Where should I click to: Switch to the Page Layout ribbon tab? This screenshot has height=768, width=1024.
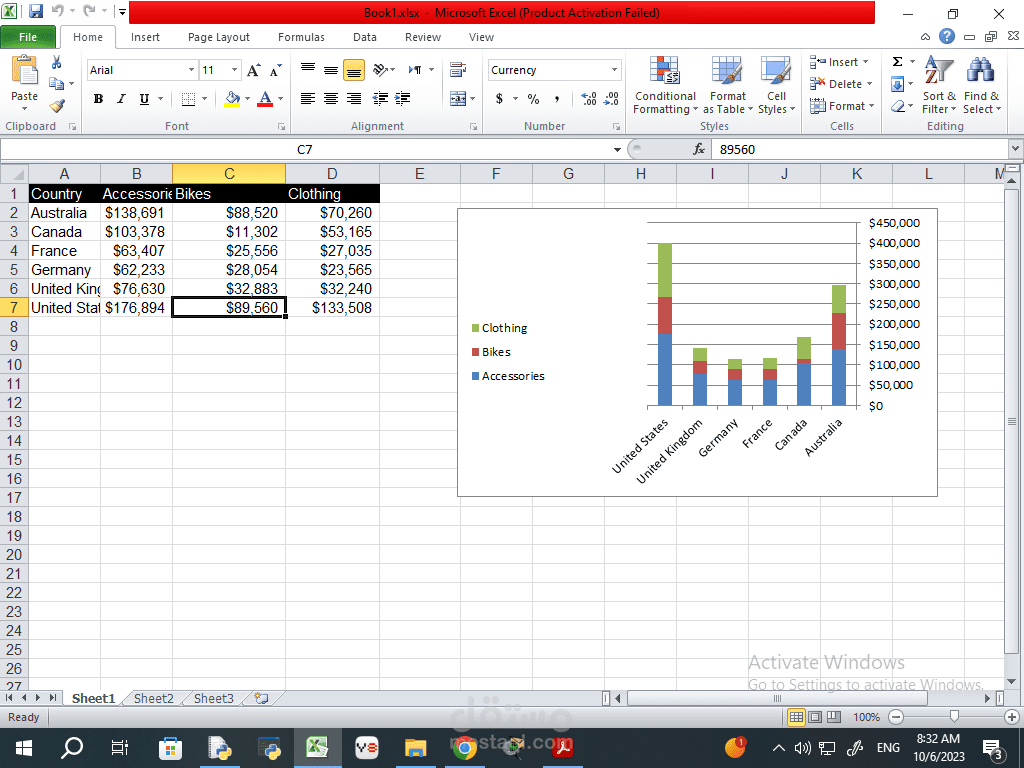(x=219, y=37)
